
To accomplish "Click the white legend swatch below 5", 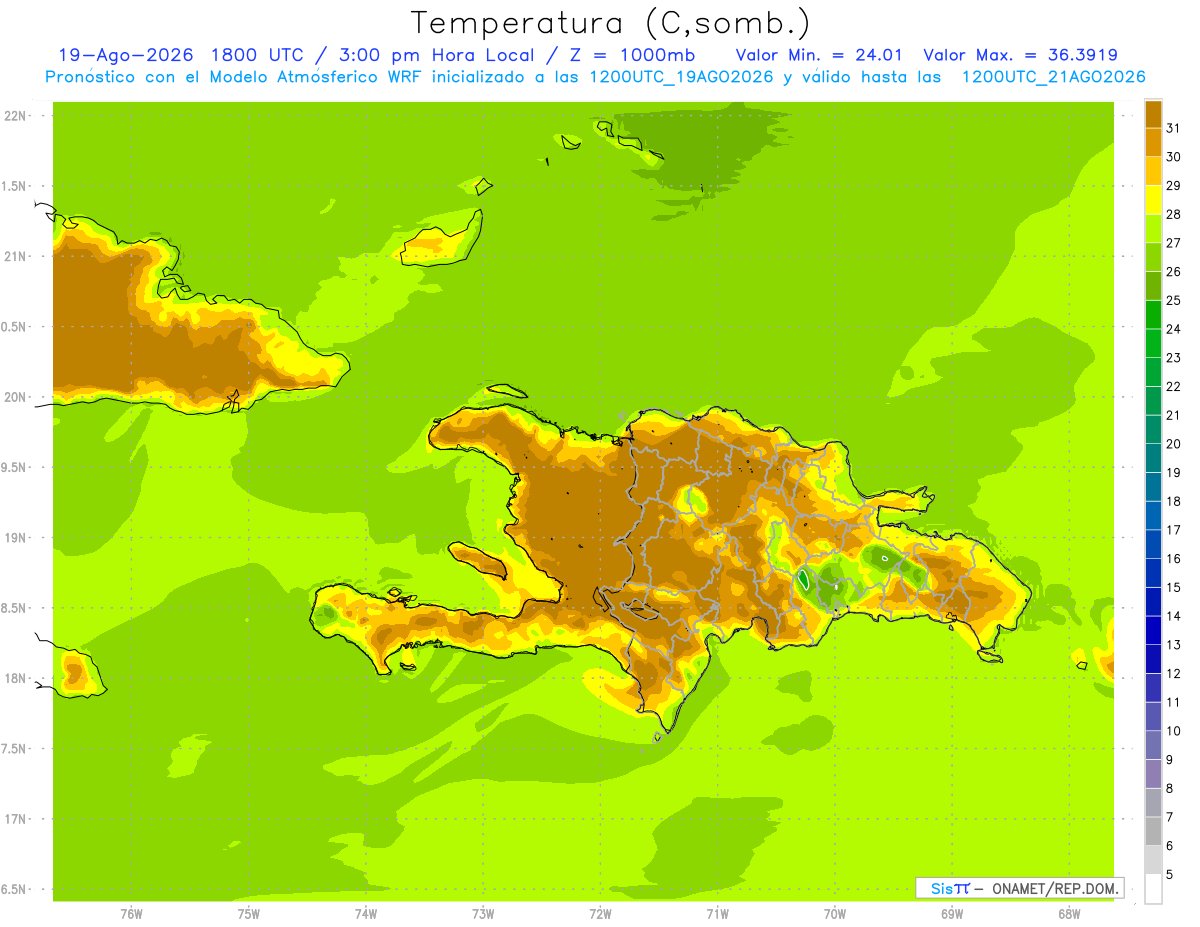I will pos(1153,889).
